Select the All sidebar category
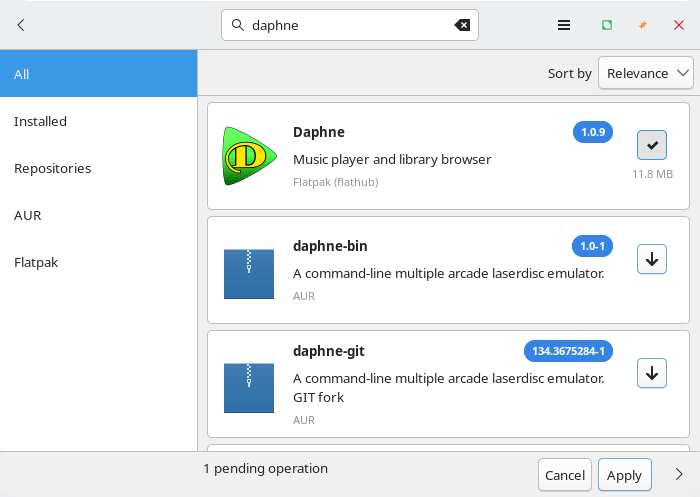The image size is (700, 497). 99,74
